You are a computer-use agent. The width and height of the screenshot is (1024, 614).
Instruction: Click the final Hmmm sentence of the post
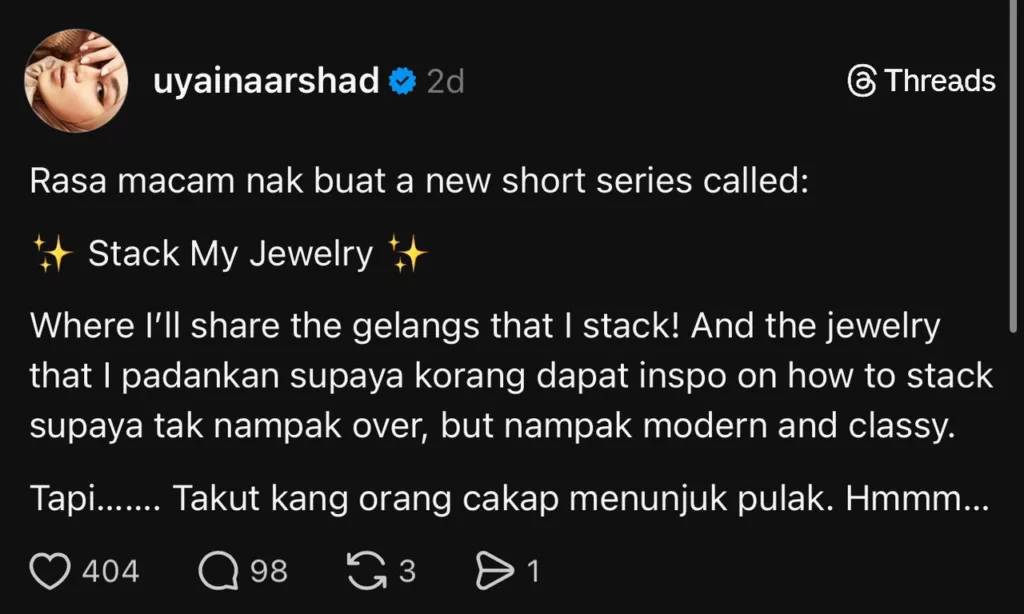(500, 497)
